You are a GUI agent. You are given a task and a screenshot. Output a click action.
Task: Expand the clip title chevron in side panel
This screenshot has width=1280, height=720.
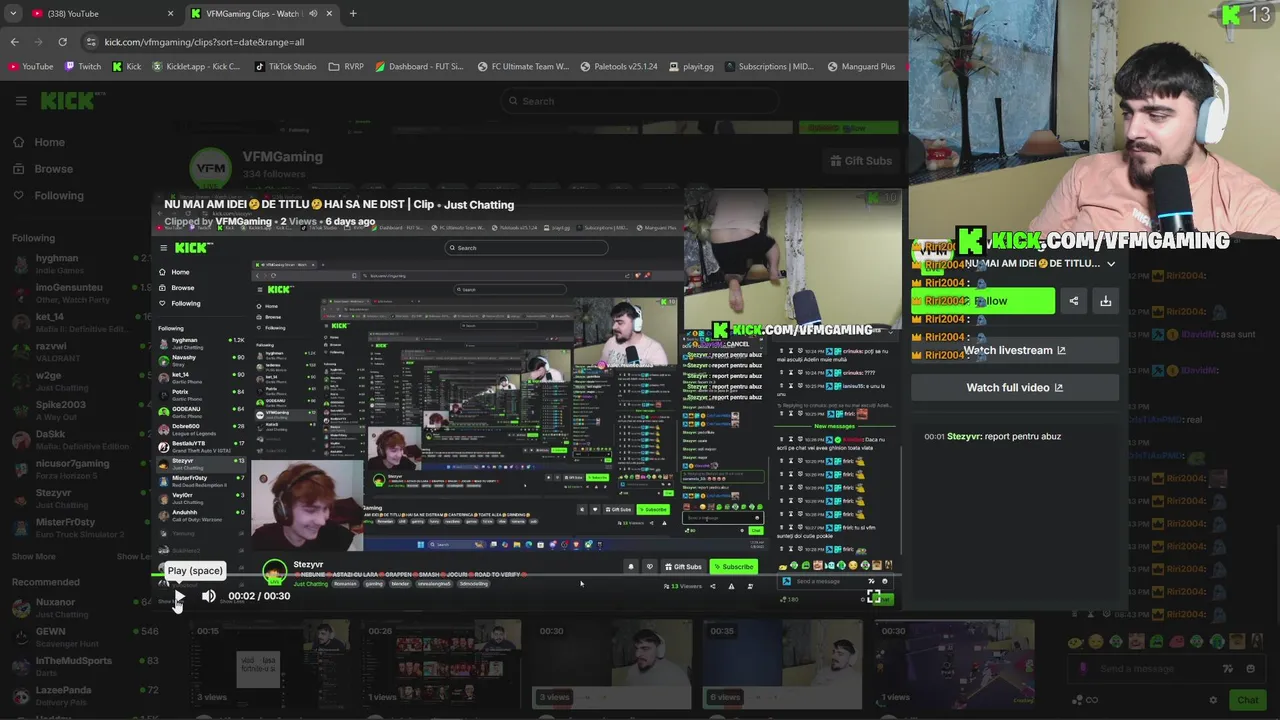click(x=1111, y=264)
